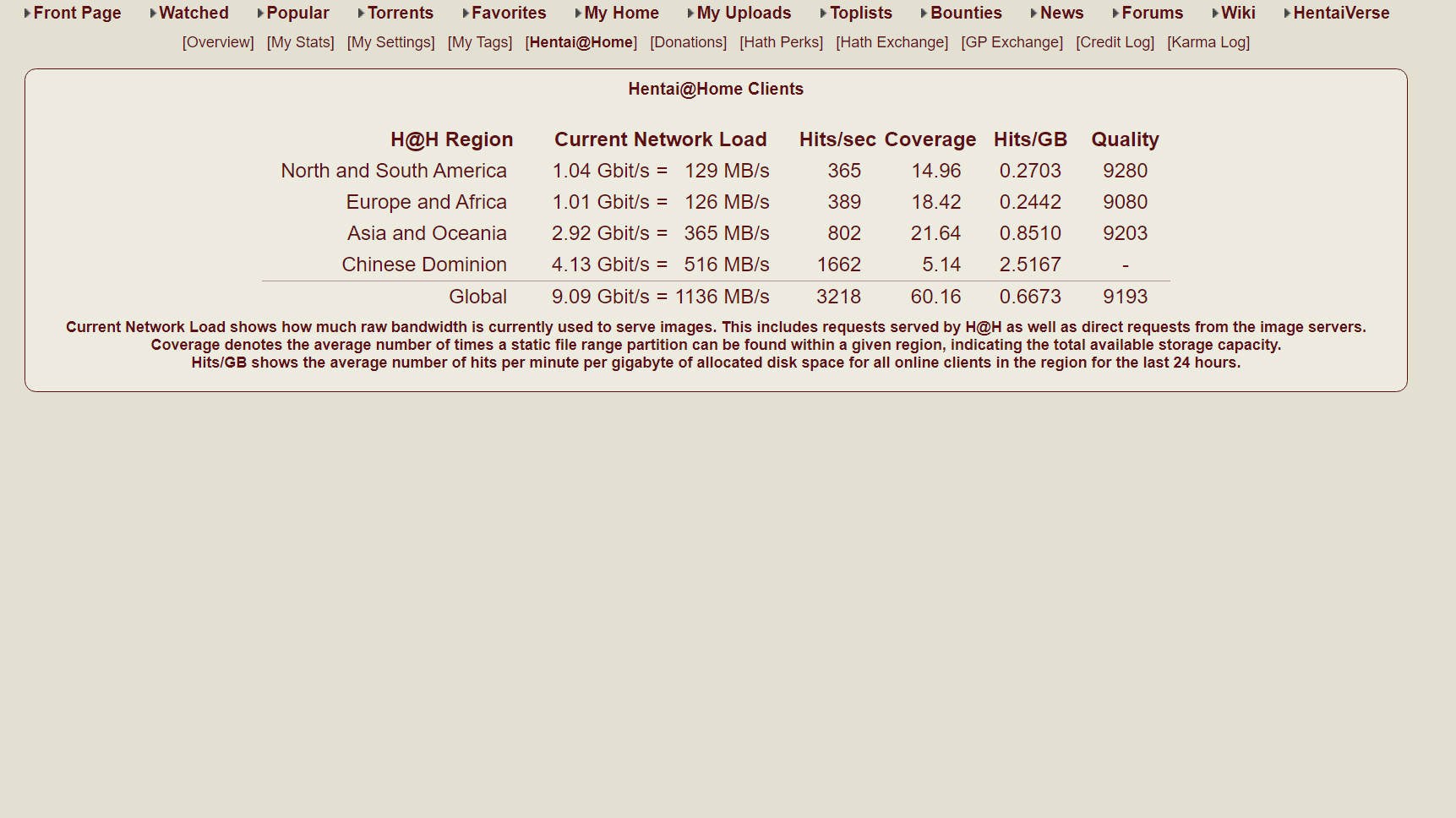Open the Wiki link
The width and height of the screenshot is (1456, 818).
point(1238,13)
